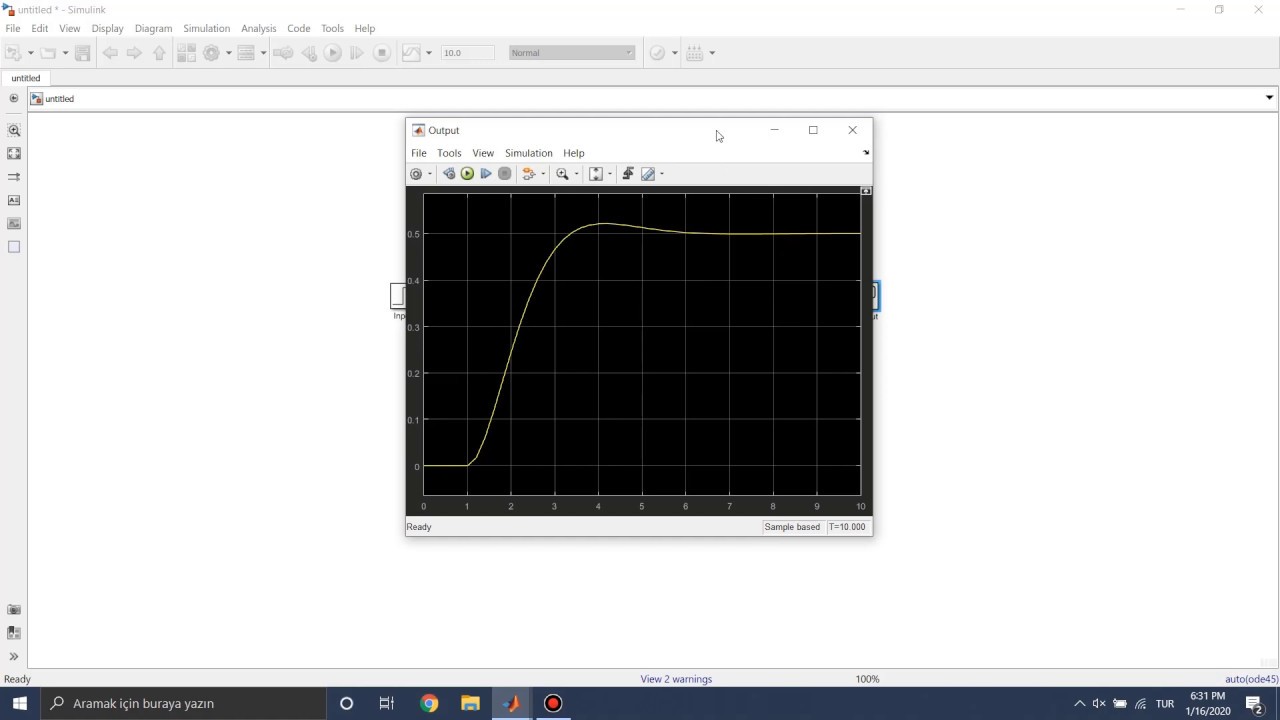The image size is (1280, 720).
Task: Click the Forward arrow in Simulink toolbar
Action: [134, 53]
